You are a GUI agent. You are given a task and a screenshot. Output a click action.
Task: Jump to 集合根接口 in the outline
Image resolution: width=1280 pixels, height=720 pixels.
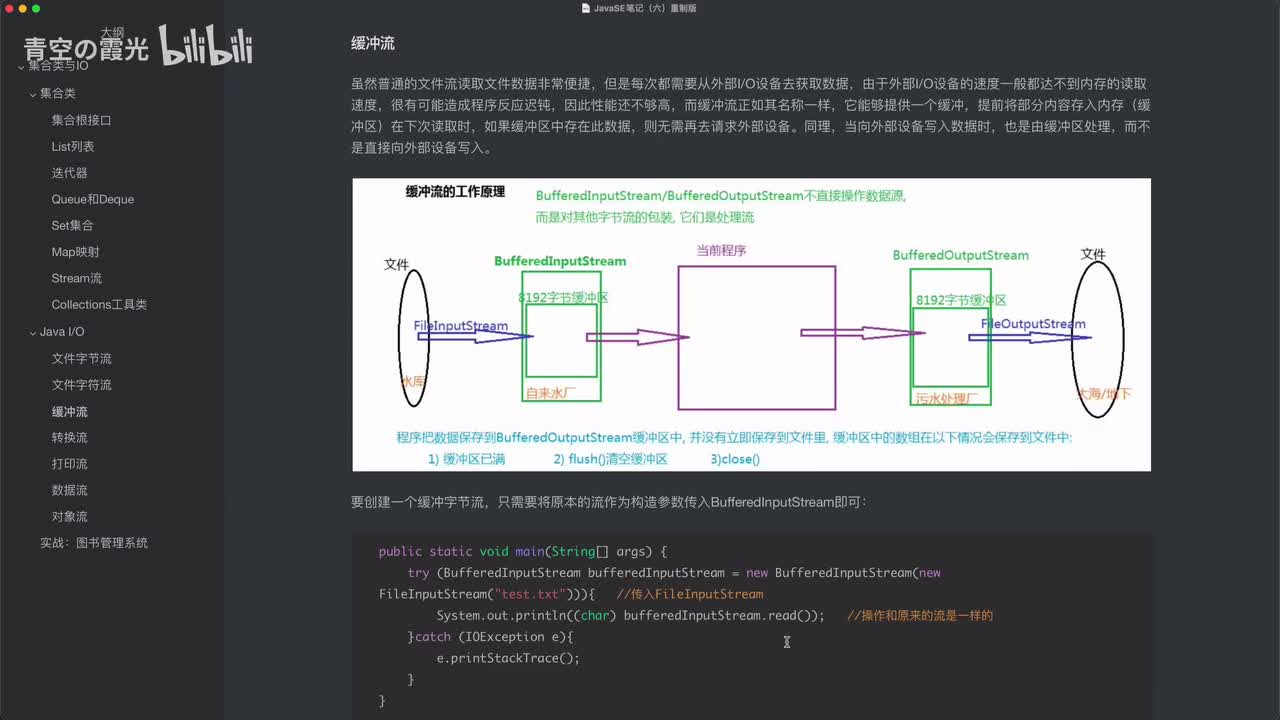pos(82,120)
